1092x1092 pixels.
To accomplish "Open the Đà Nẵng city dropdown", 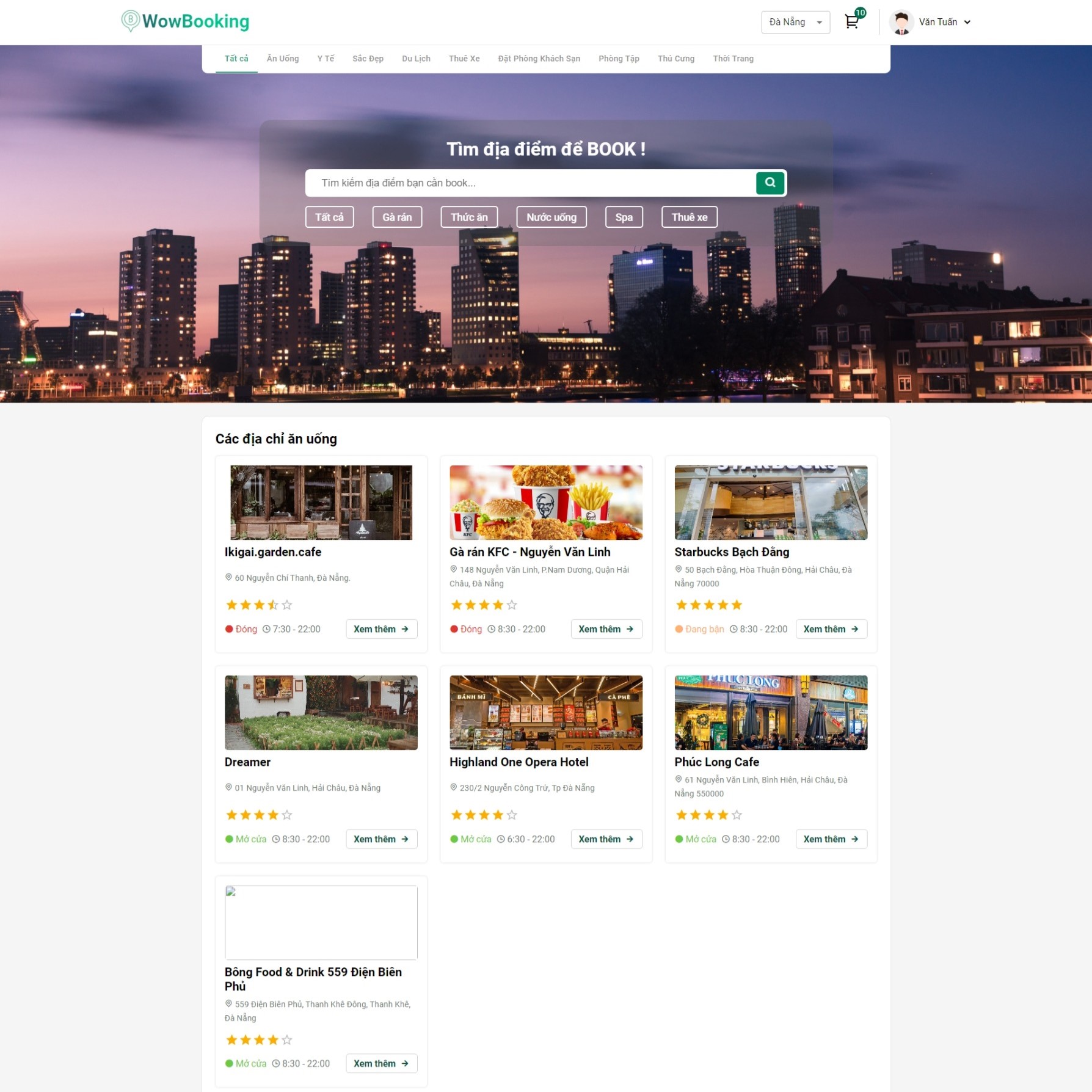I will [795, 22].
